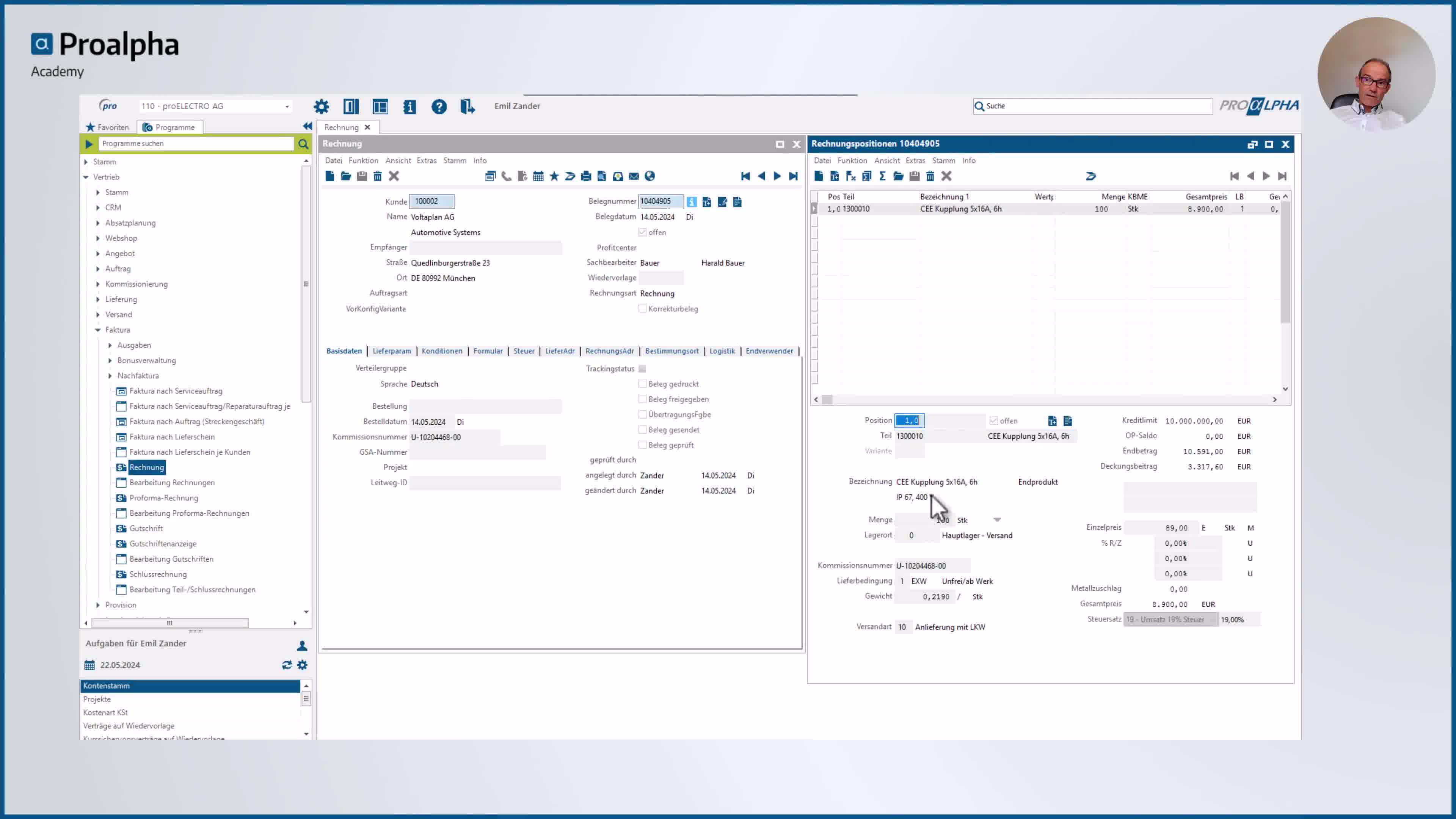Click printer icon in Rechnung toolbar
The width and height of the screenshot is (1456, 819).
[586, 176]
